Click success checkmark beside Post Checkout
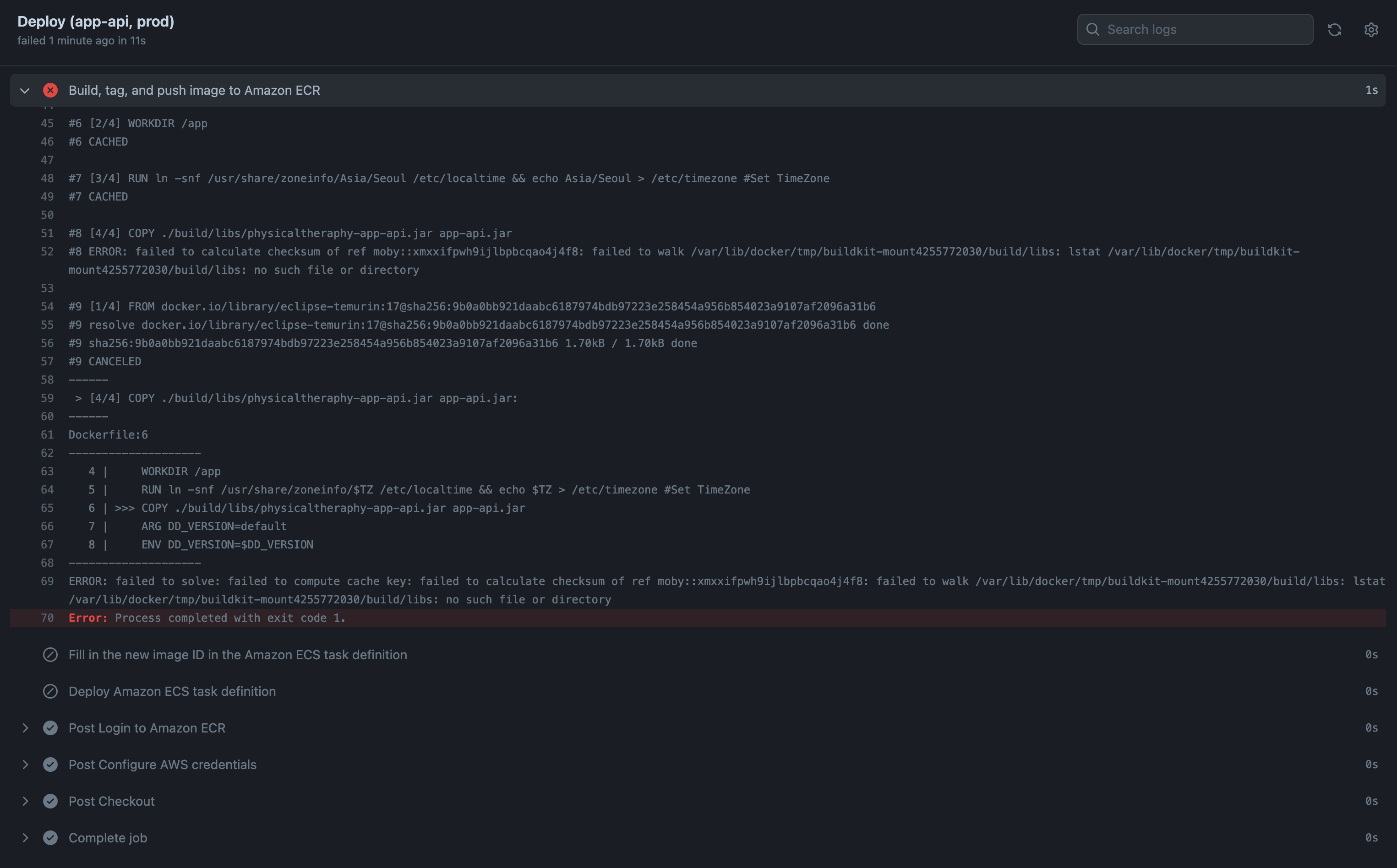Image resolution: width=1397 pixels, height=868 pixels. click(x=50, y=802)
